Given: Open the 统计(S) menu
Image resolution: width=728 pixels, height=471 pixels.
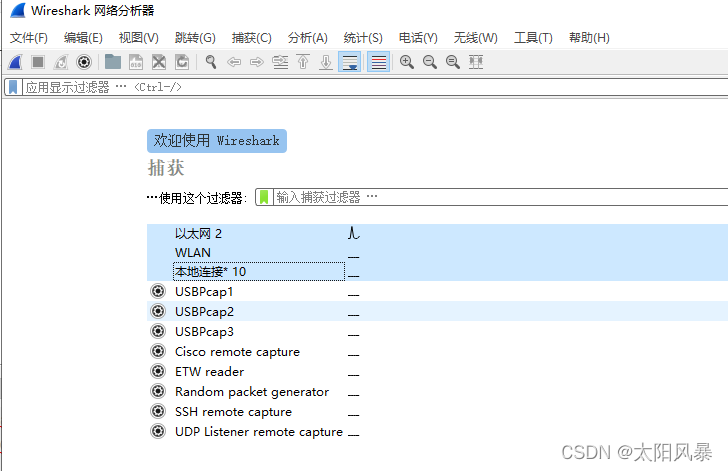Looking at the screenshot, I should (363, 38).
